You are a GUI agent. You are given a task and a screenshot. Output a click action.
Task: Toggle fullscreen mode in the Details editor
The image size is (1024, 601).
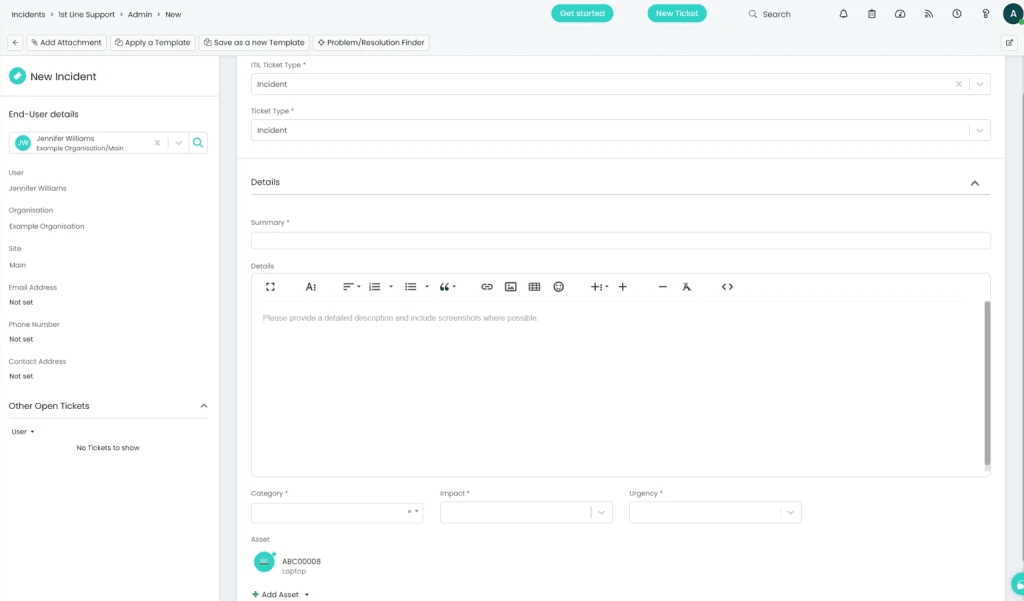click(x=270, y=287)
